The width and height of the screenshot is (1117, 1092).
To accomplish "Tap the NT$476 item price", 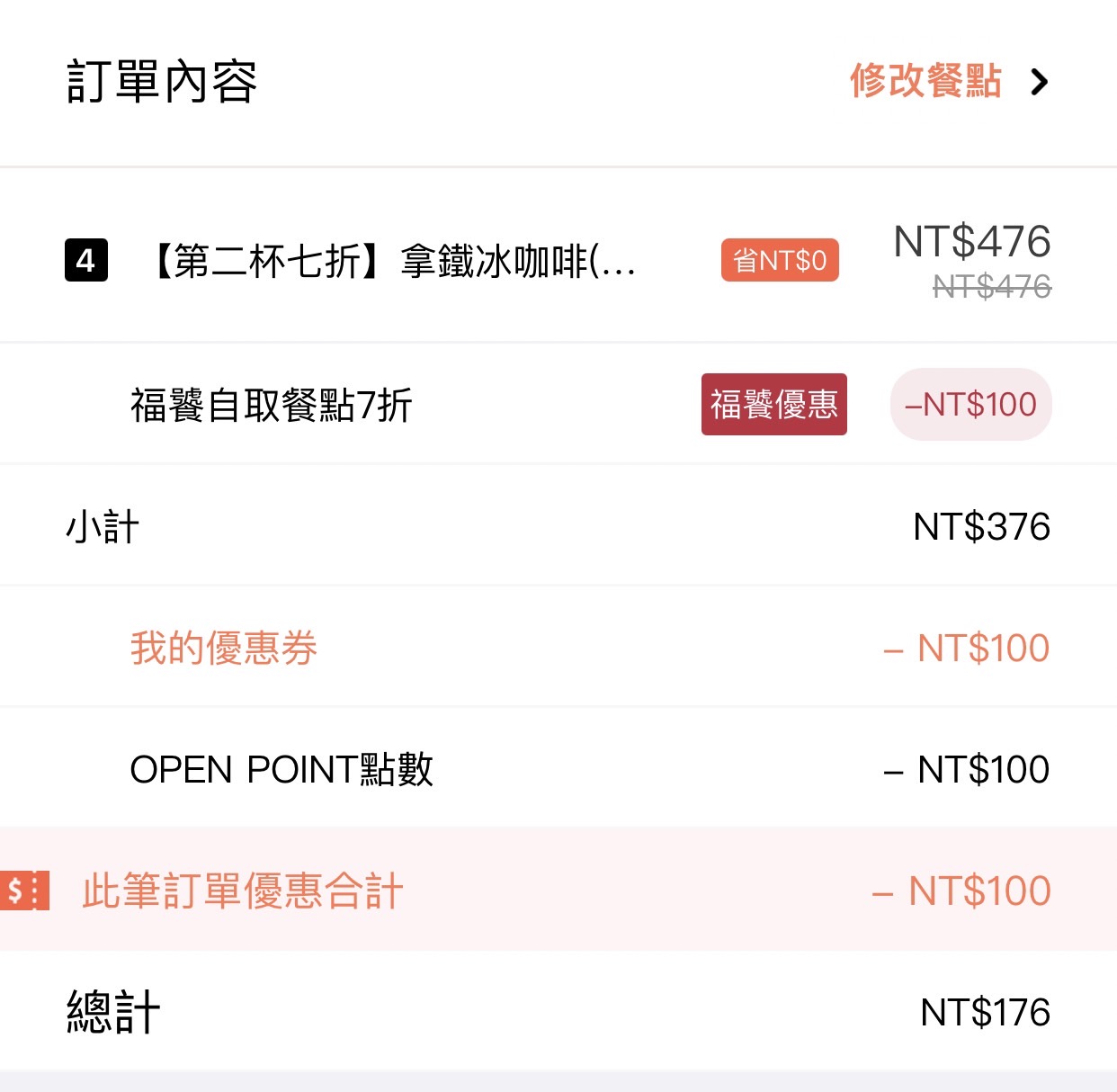I will (971, 241).
